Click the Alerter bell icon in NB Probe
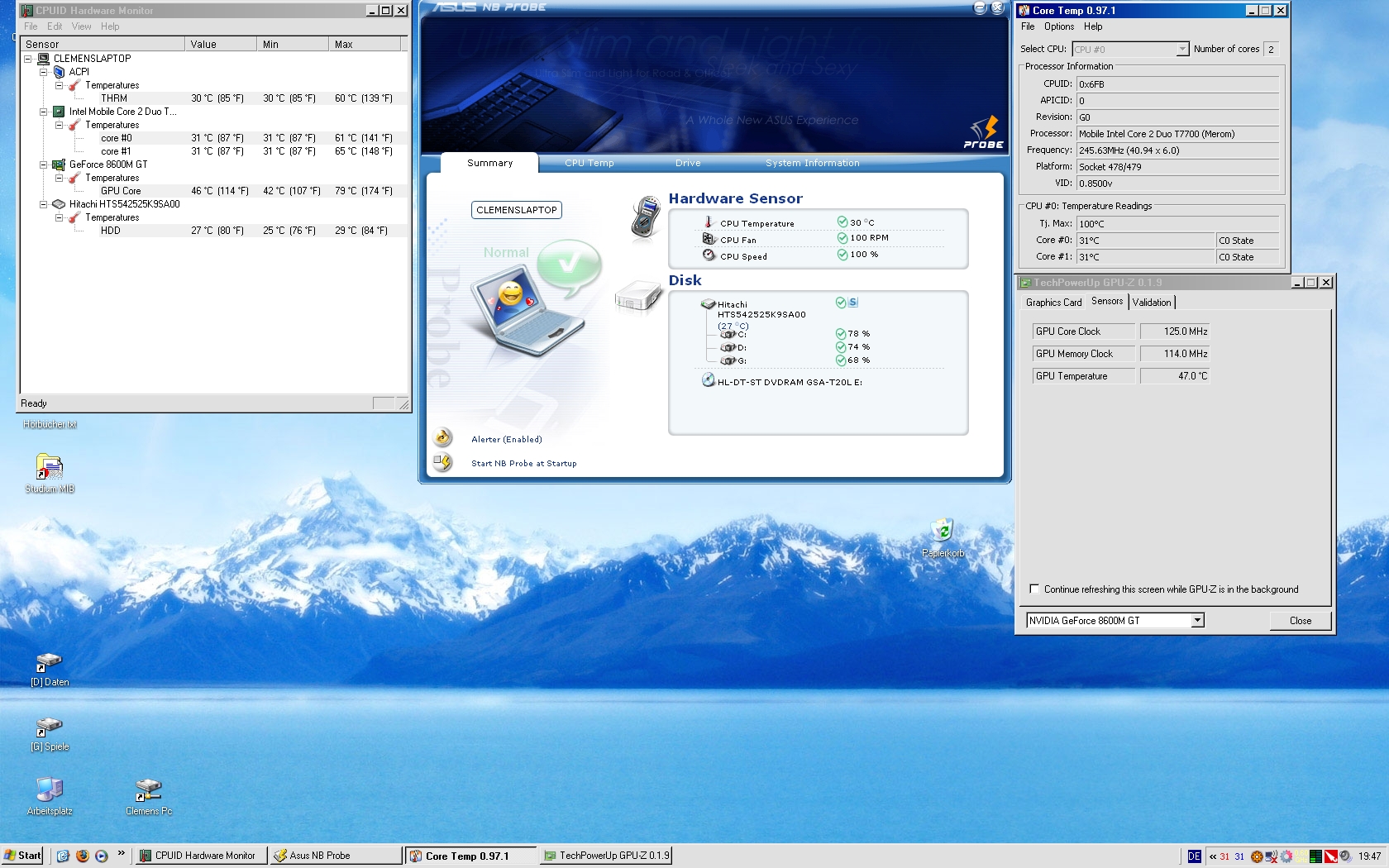The width and height of the screenshot is (1389, 868). [x=443, y=437]
